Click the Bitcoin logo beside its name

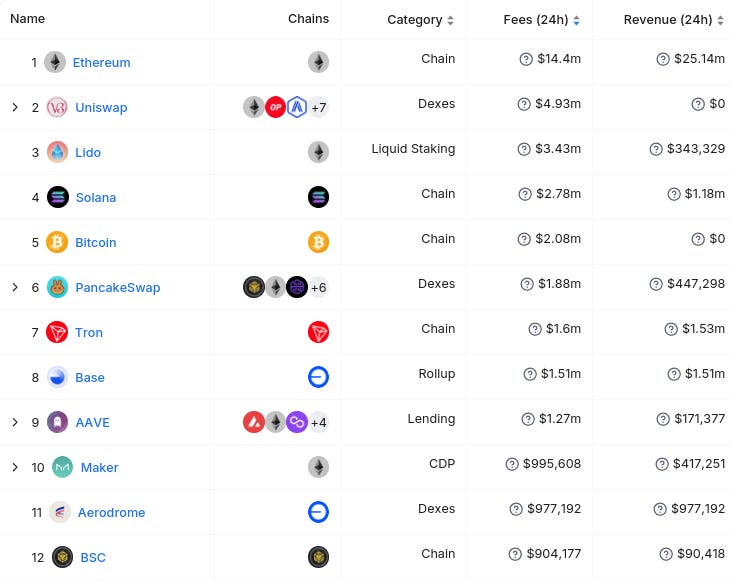pos(57,242)
